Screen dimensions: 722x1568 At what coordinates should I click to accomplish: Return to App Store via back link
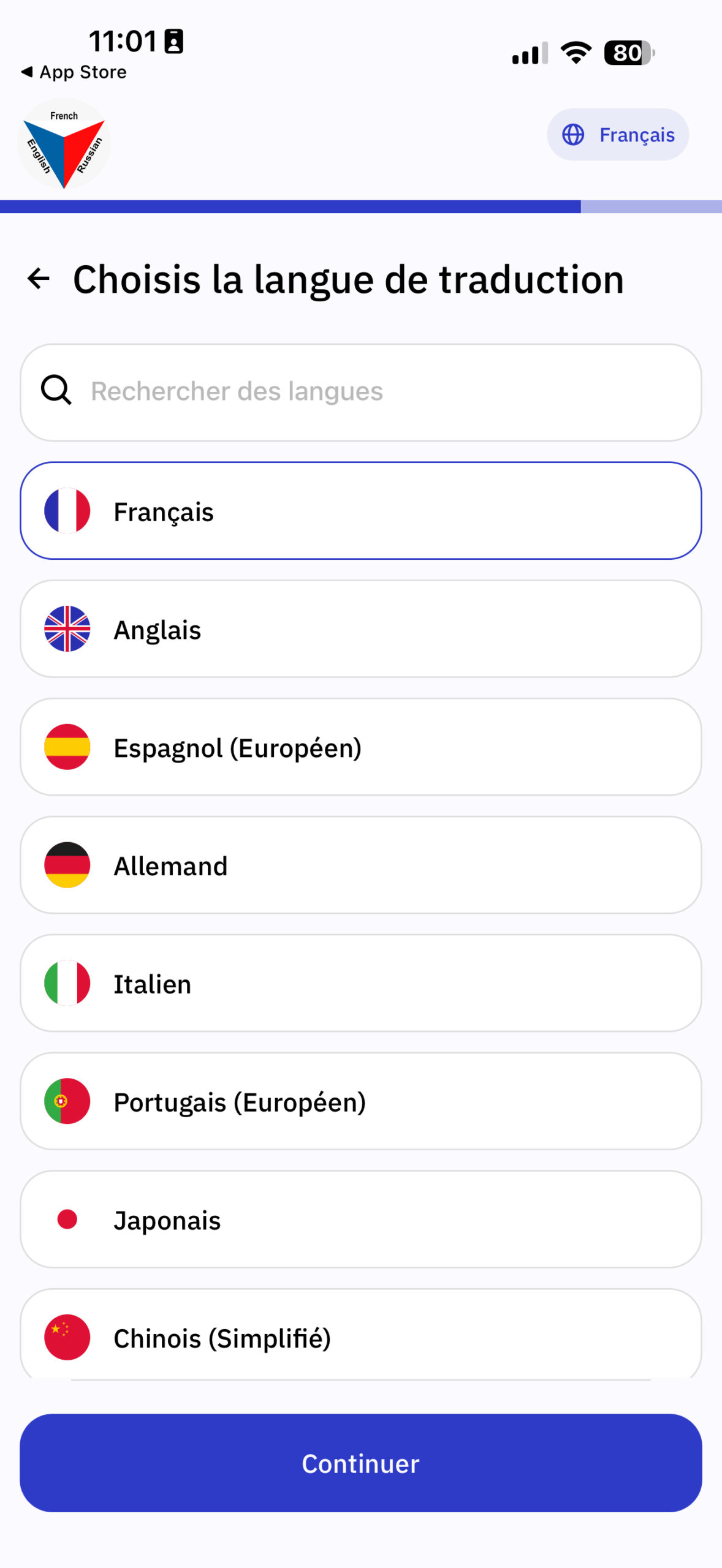[x=74, y=72]
